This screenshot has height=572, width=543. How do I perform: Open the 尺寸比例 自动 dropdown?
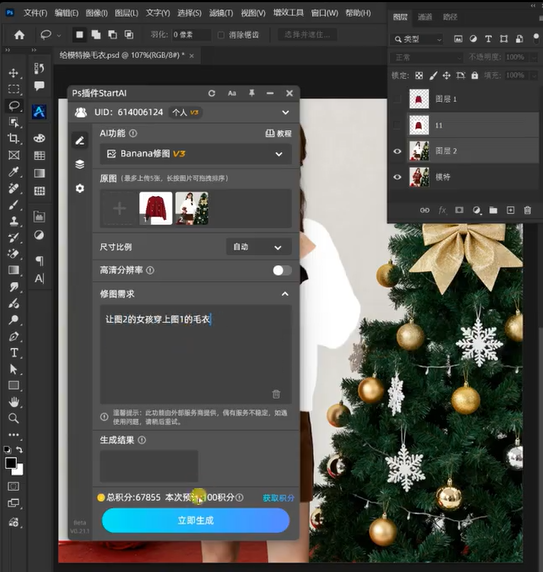coord(259,247)
